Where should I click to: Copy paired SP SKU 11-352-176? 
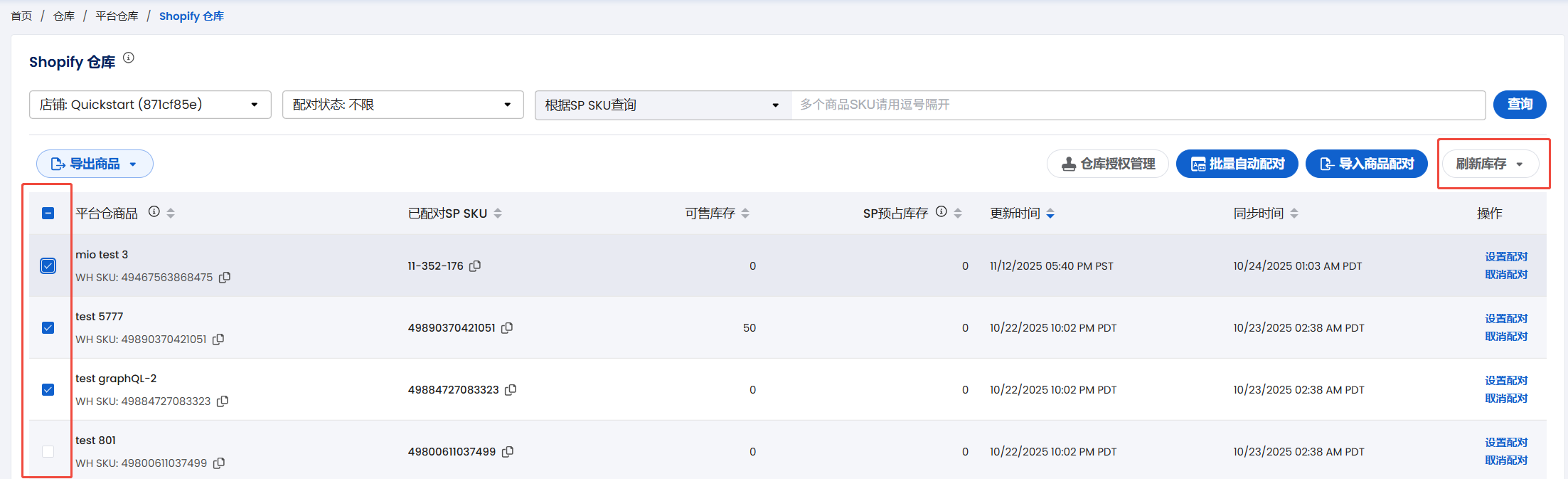click(475, 266)
